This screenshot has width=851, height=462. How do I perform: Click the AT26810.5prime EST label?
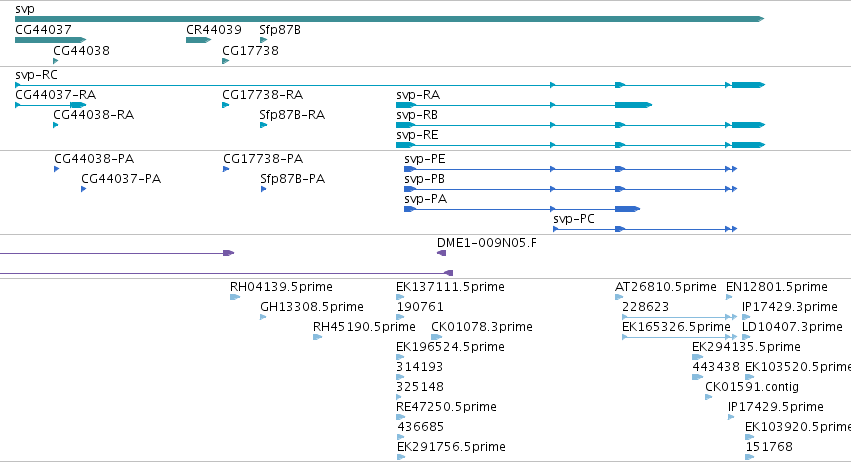click(665, 287)
